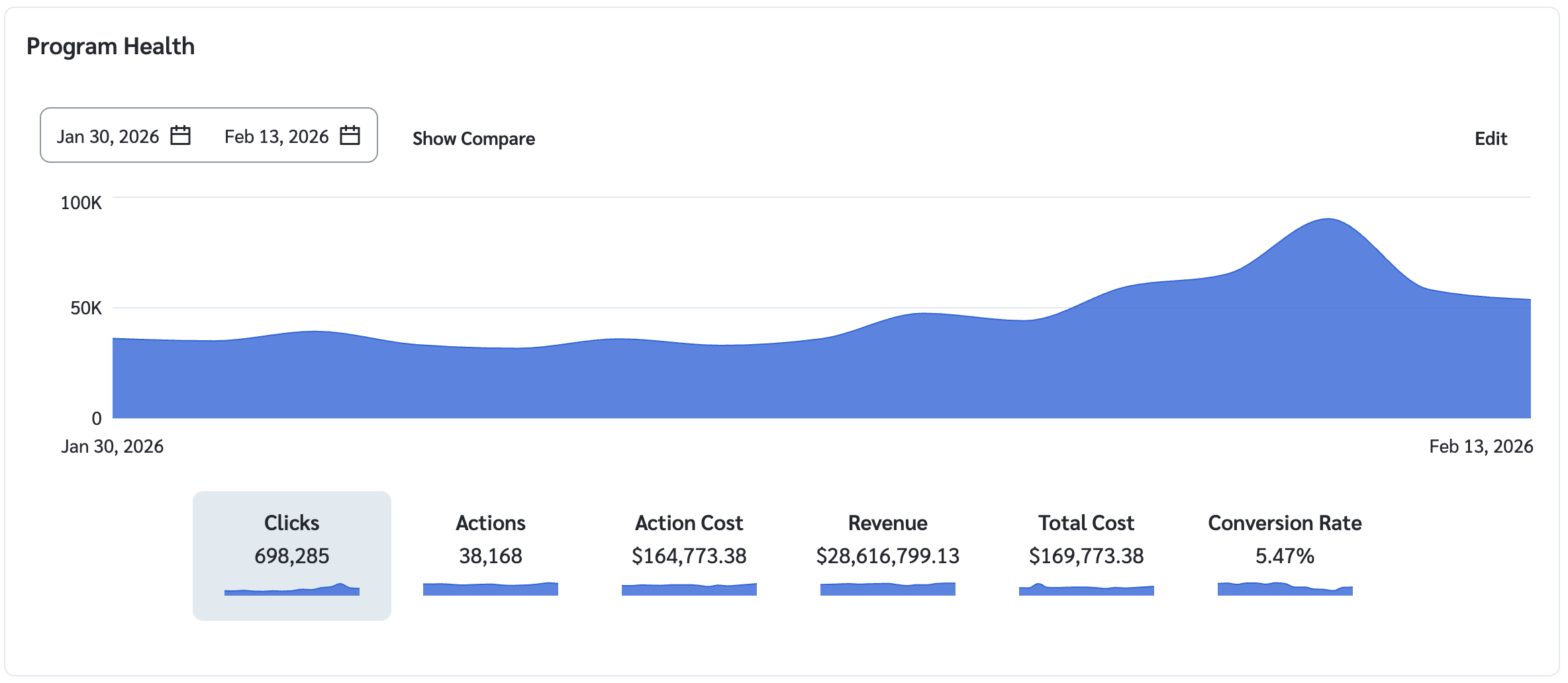Click the Revenue sparkline thumbnail
Screen dimensions: 1568x683
[887, 589]
